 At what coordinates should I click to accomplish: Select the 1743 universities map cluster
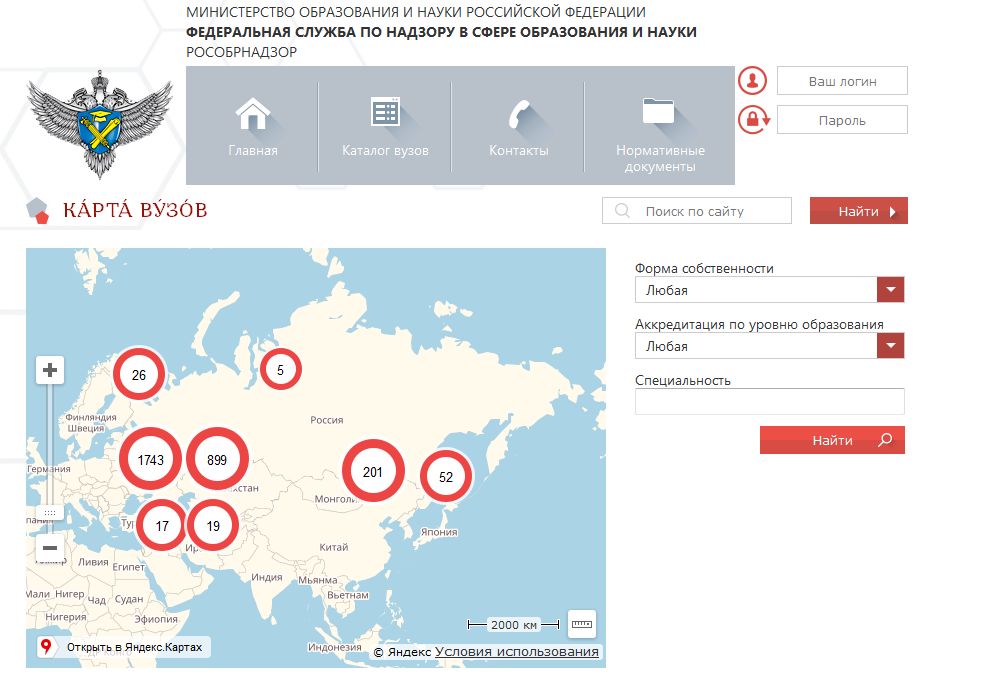[150, 459]
